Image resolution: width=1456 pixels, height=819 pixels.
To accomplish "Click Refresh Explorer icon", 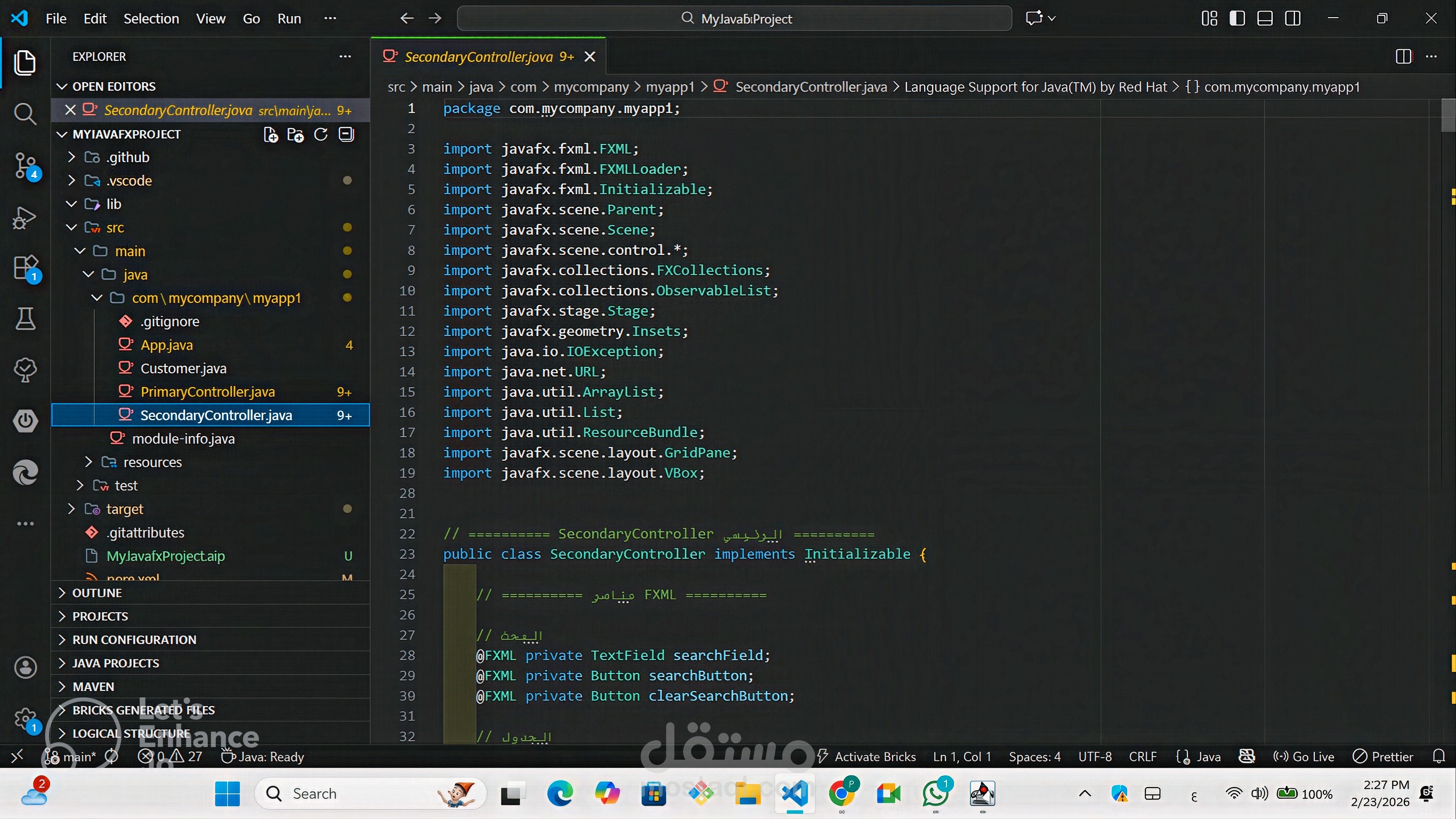I will (x=320, y=134).
